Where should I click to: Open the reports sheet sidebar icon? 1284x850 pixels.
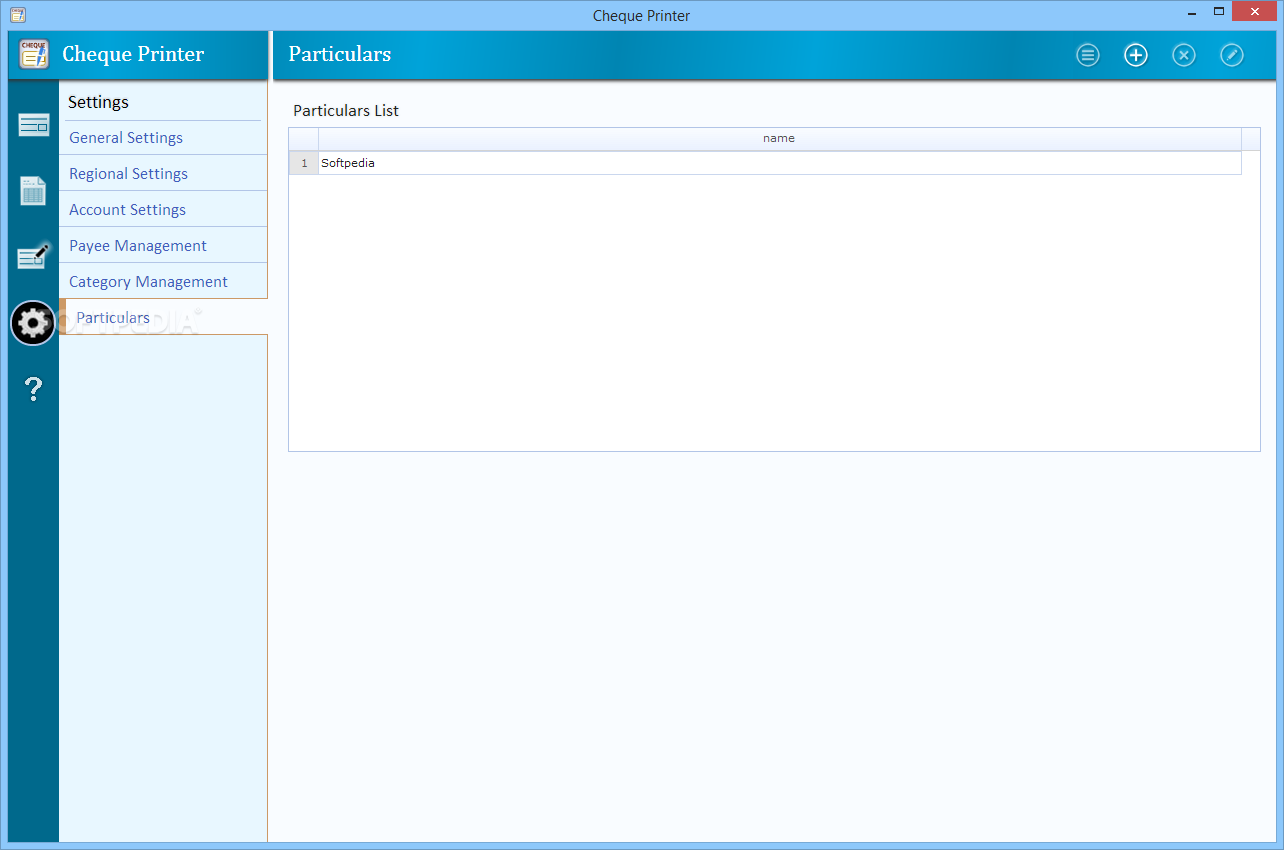(33, 190)
